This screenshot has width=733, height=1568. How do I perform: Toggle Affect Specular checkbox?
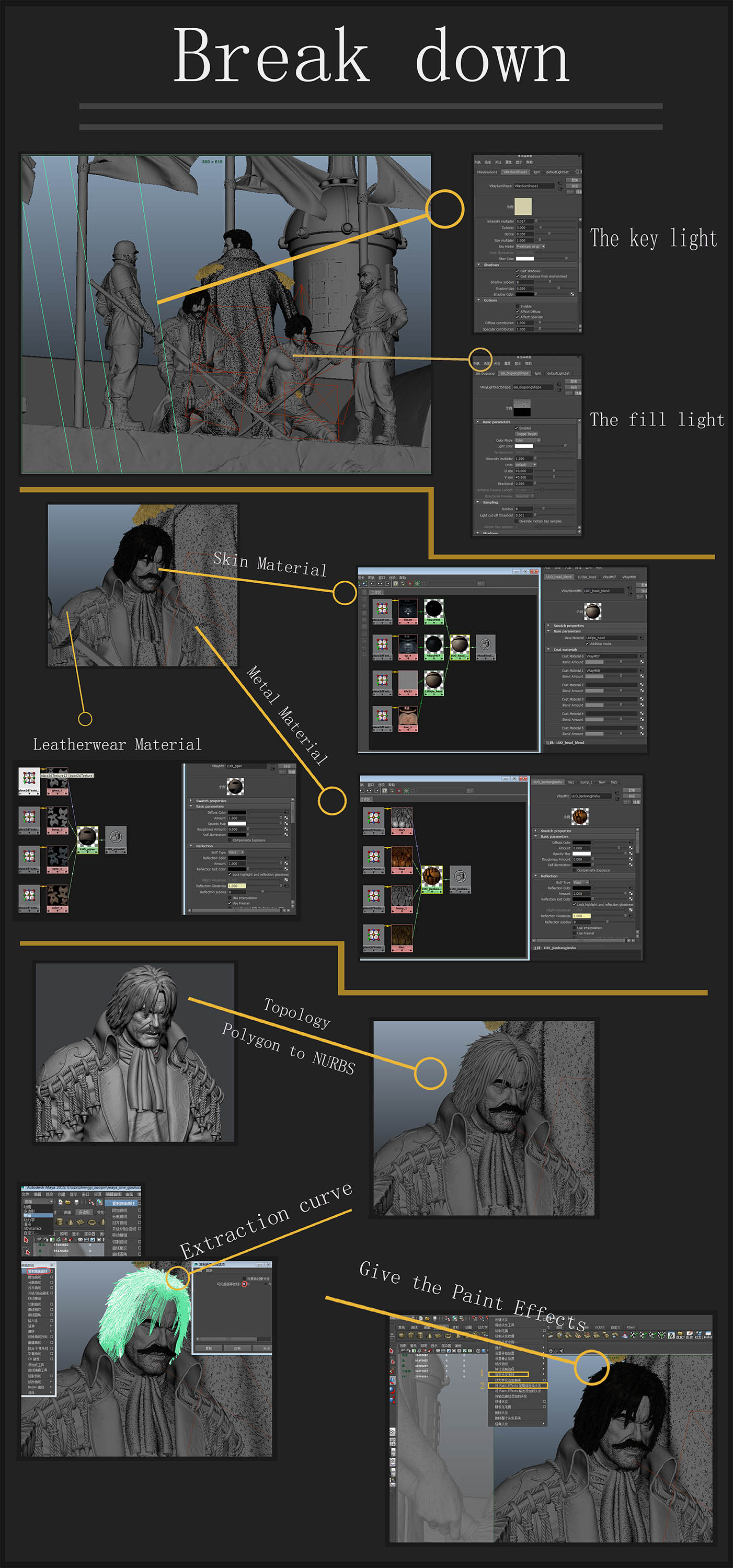coord(518,317)
